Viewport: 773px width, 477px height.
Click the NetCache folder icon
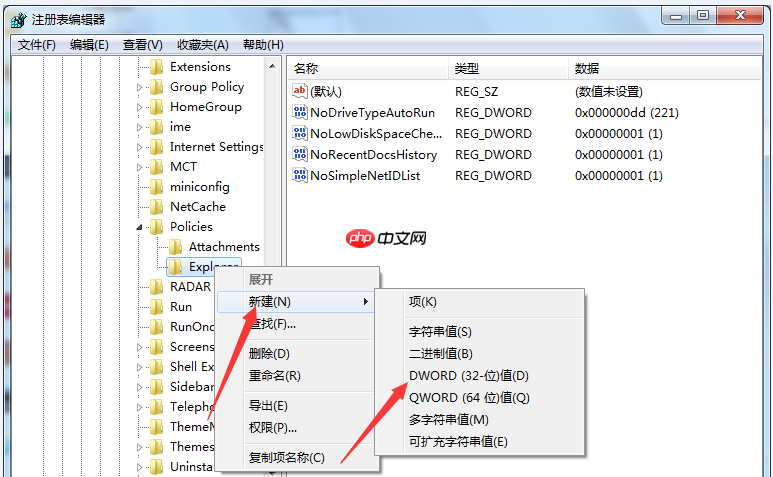(156, 207)
